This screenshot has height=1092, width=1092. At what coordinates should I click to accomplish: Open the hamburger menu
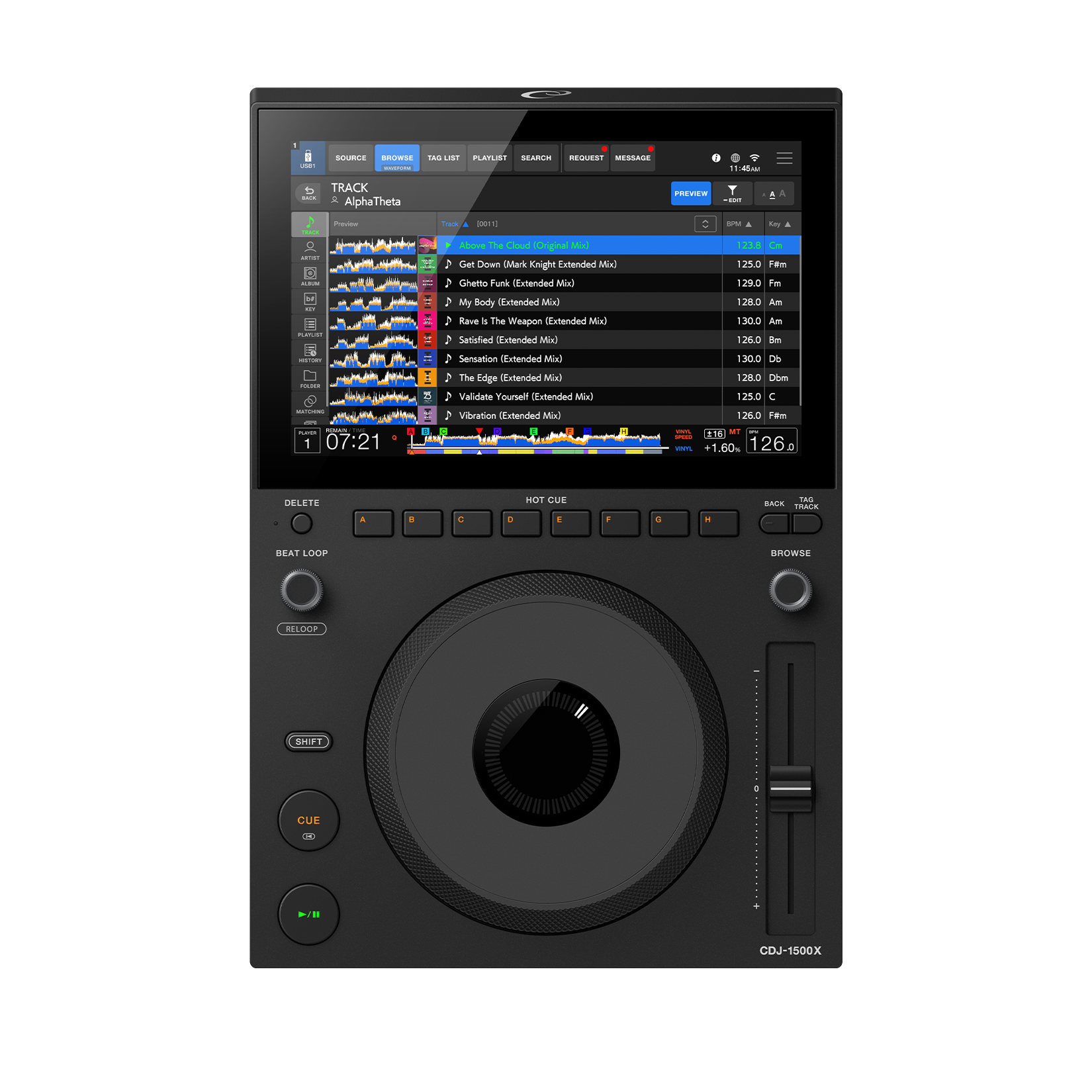(784, 158)
